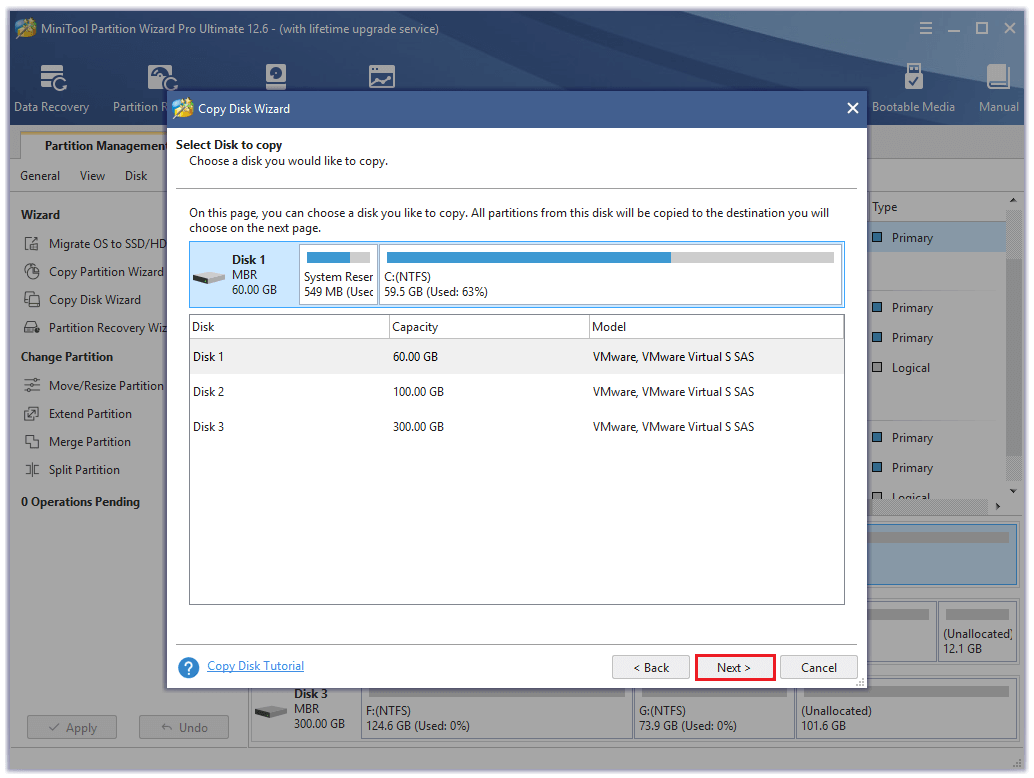1034x778 pixels.
Task: Click the 300.00 GB capacity cell
Action: click(418, 427)
